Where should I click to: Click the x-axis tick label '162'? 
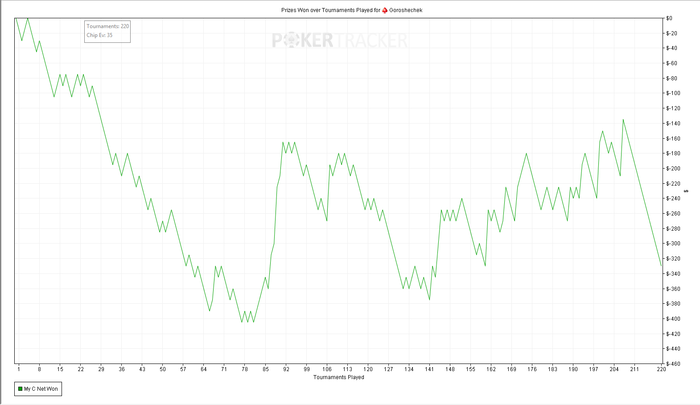(491, 369)
